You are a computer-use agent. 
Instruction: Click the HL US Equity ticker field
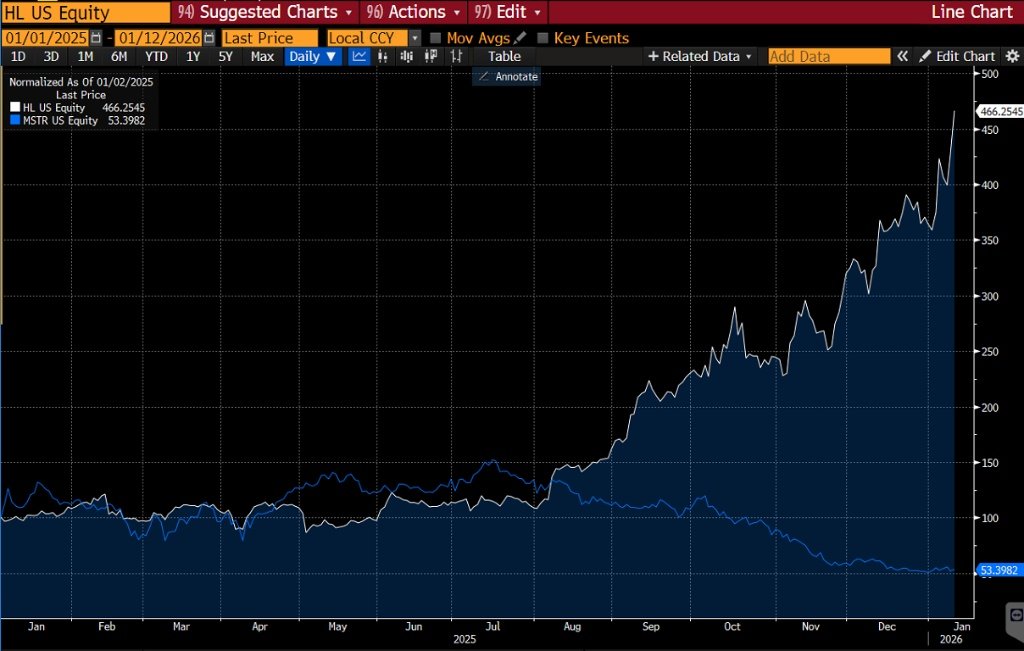[x=85, y=12]
